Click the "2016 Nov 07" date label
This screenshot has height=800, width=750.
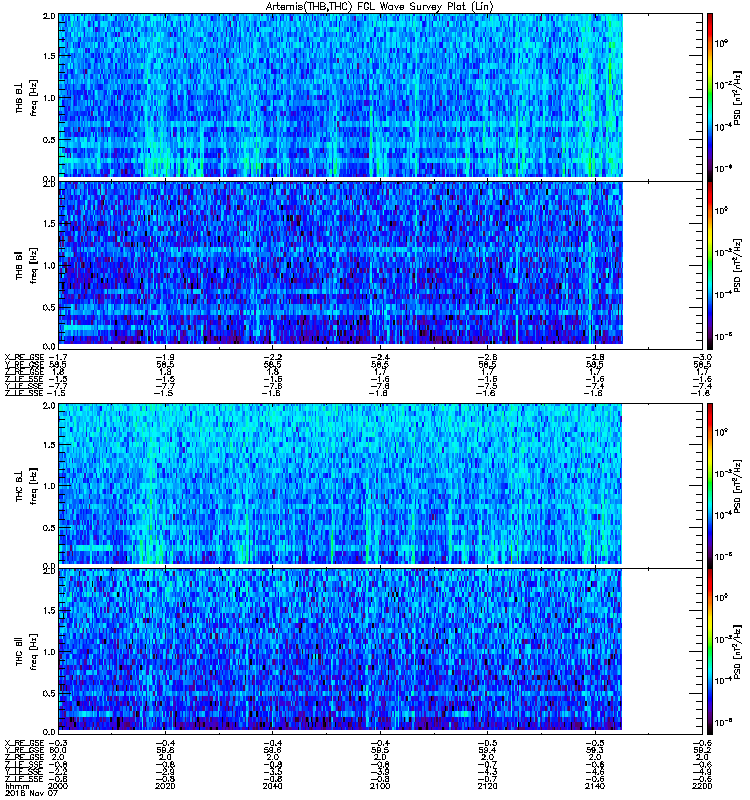(32, 793)
